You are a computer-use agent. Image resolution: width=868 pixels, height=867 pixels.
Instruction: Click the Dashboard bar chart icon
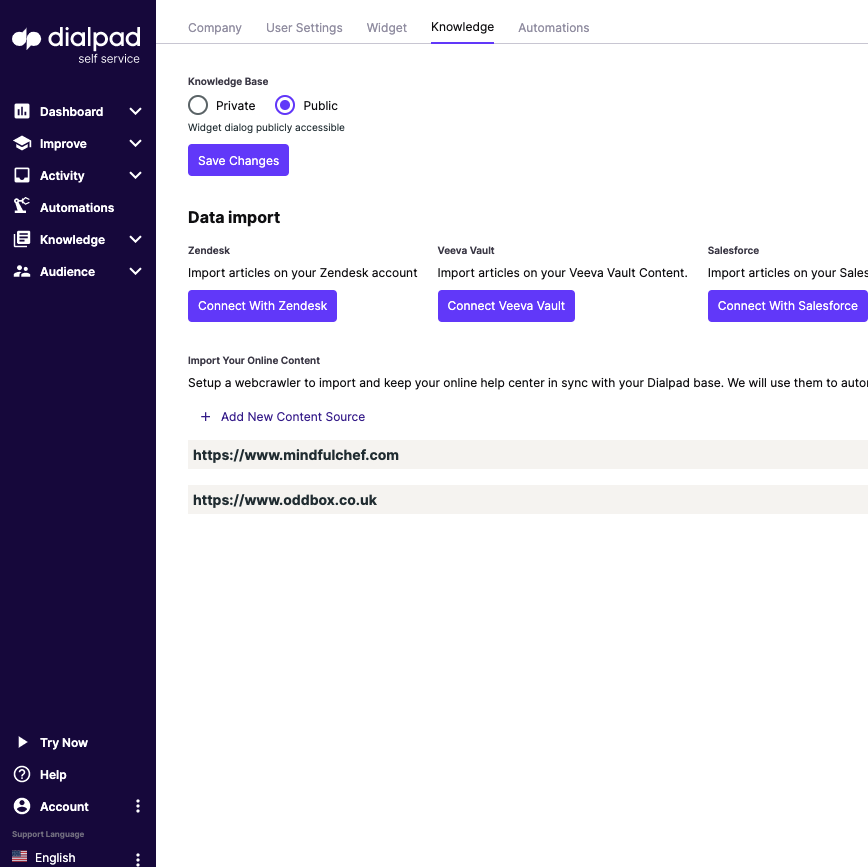coord(22,111)
